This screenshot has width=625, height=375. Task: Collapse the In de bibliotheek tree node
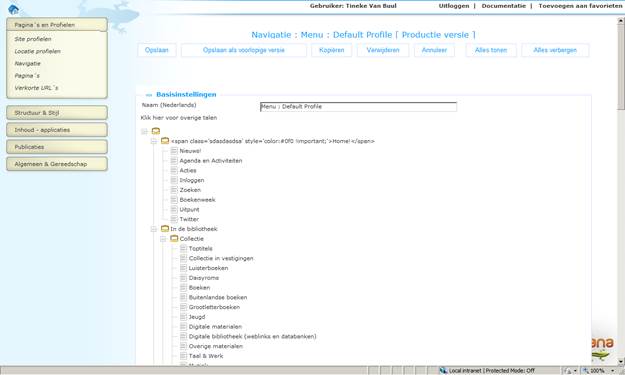coord(154,229)
